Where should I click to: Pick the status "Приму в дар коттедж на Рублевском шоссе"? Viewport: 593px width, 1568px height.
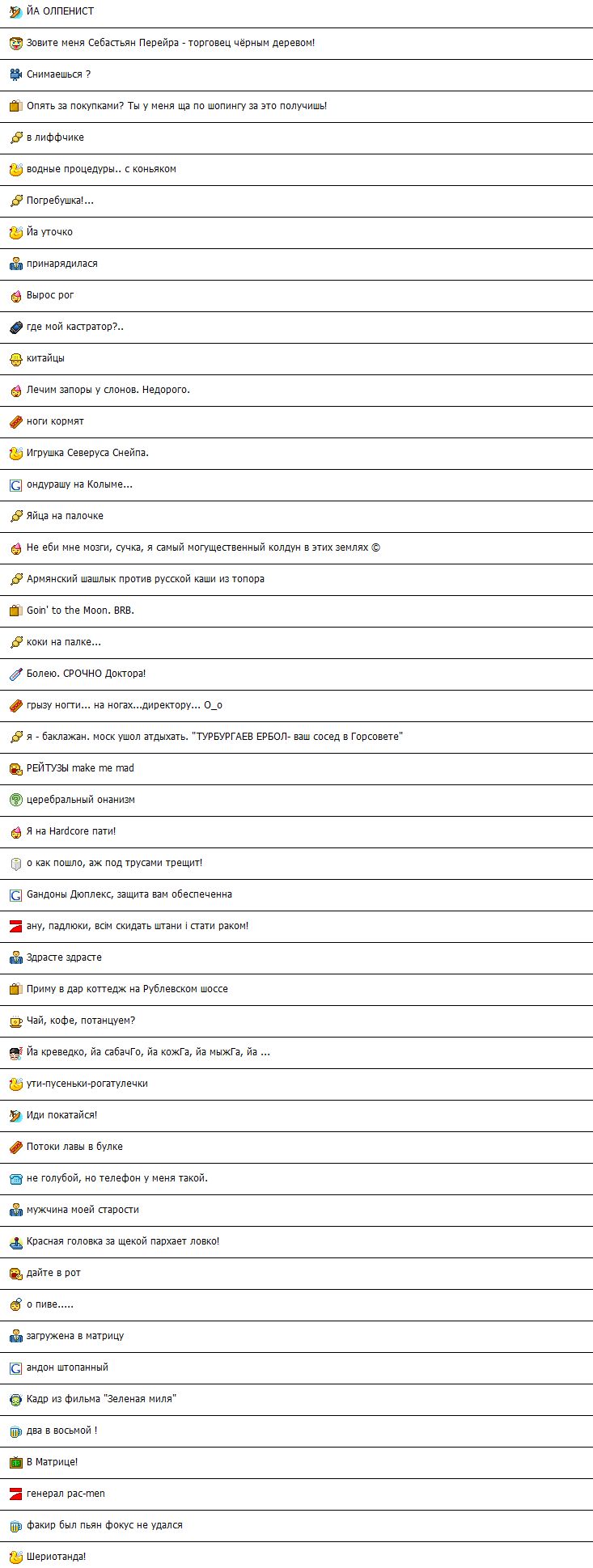point(296,989)
